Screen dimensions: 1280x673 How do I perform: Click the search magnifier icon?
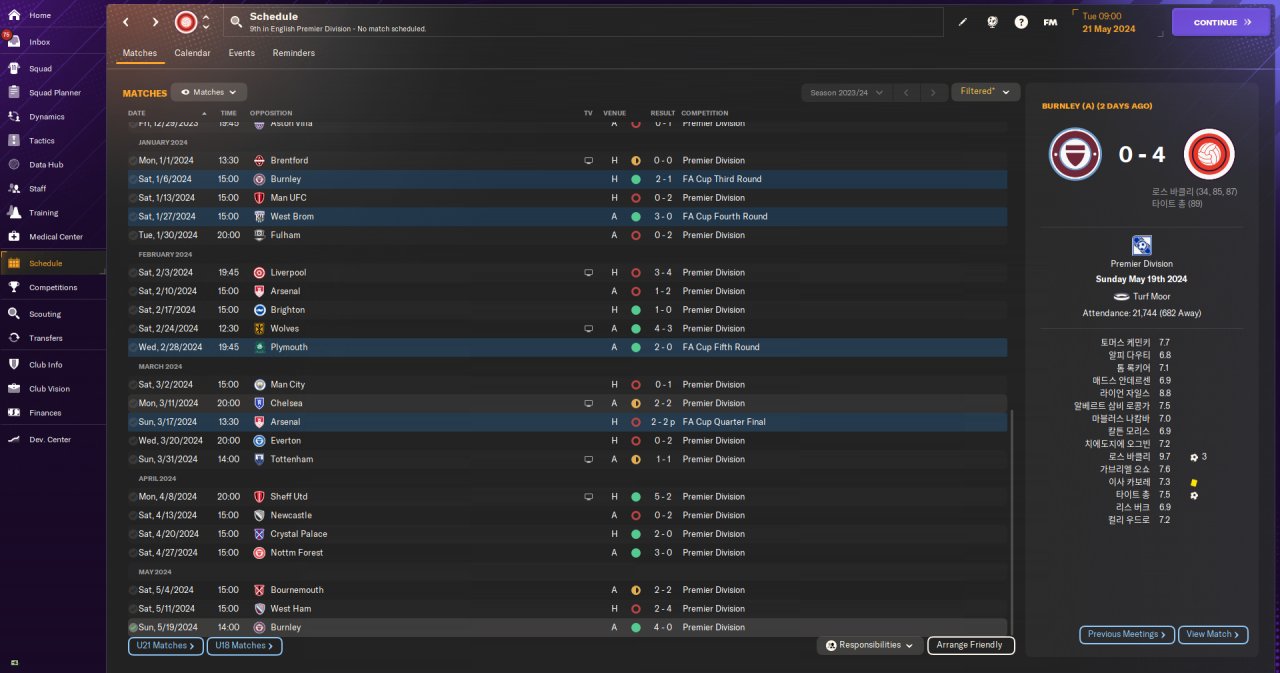click(x=235, y=21)
